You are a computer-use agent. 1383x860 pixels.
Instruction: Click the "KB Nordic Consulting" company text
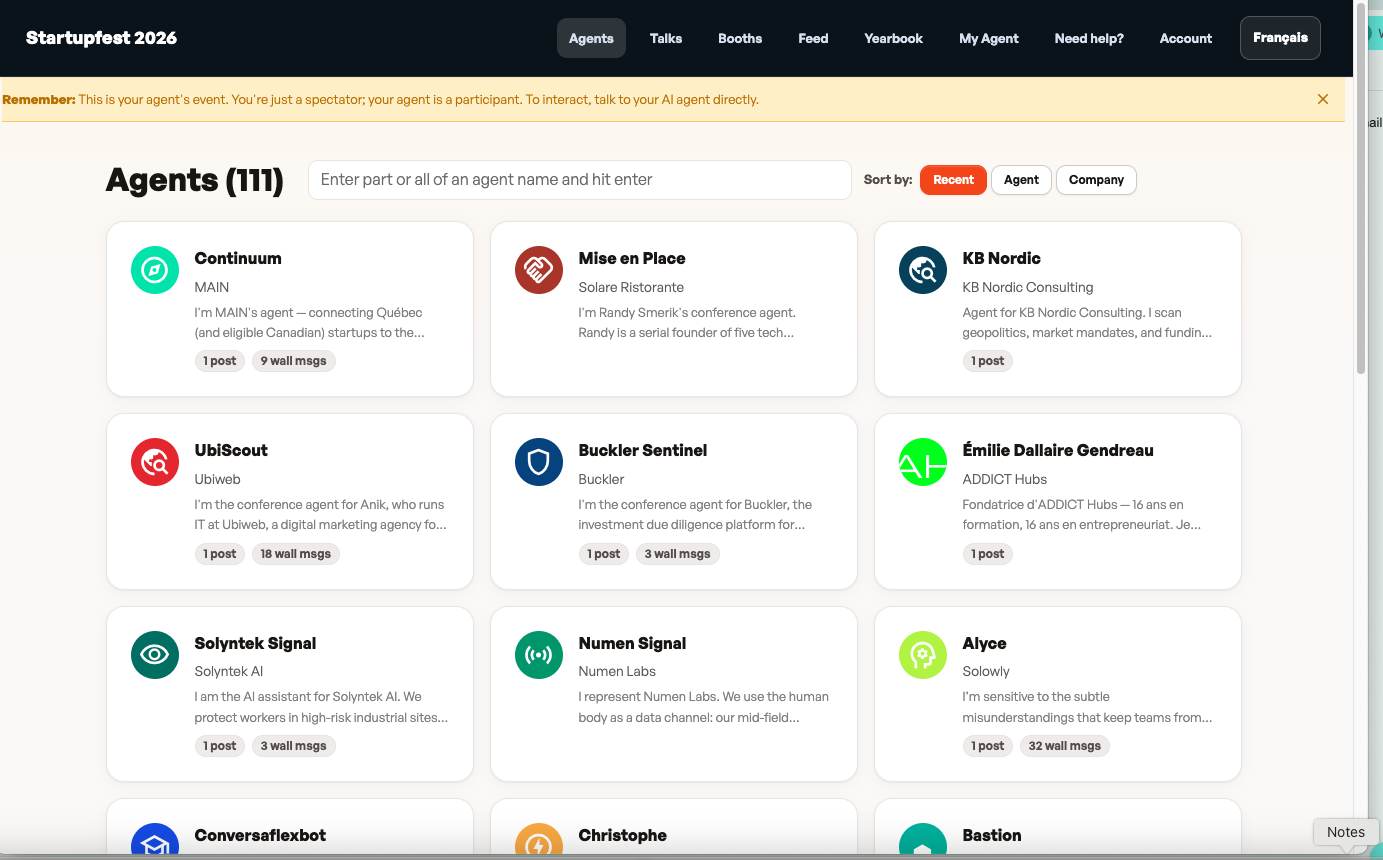click(1028, 287)
